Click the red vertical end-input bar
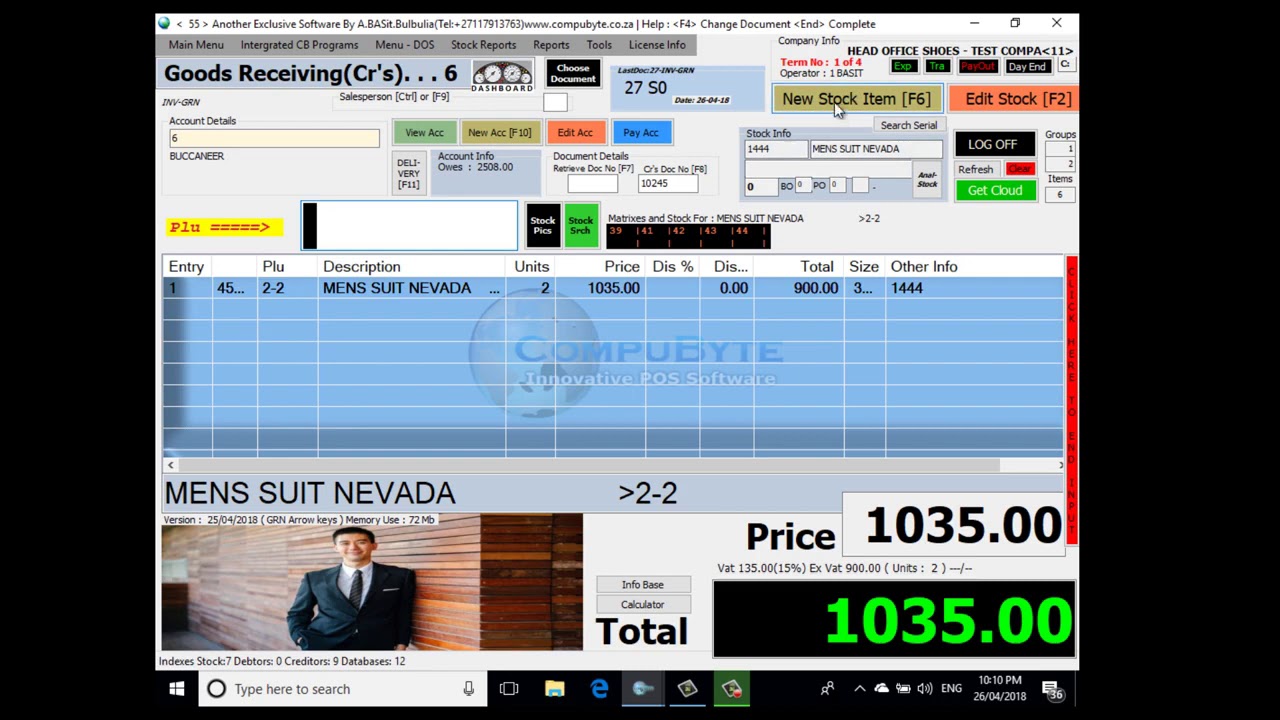 point(1072,400)
